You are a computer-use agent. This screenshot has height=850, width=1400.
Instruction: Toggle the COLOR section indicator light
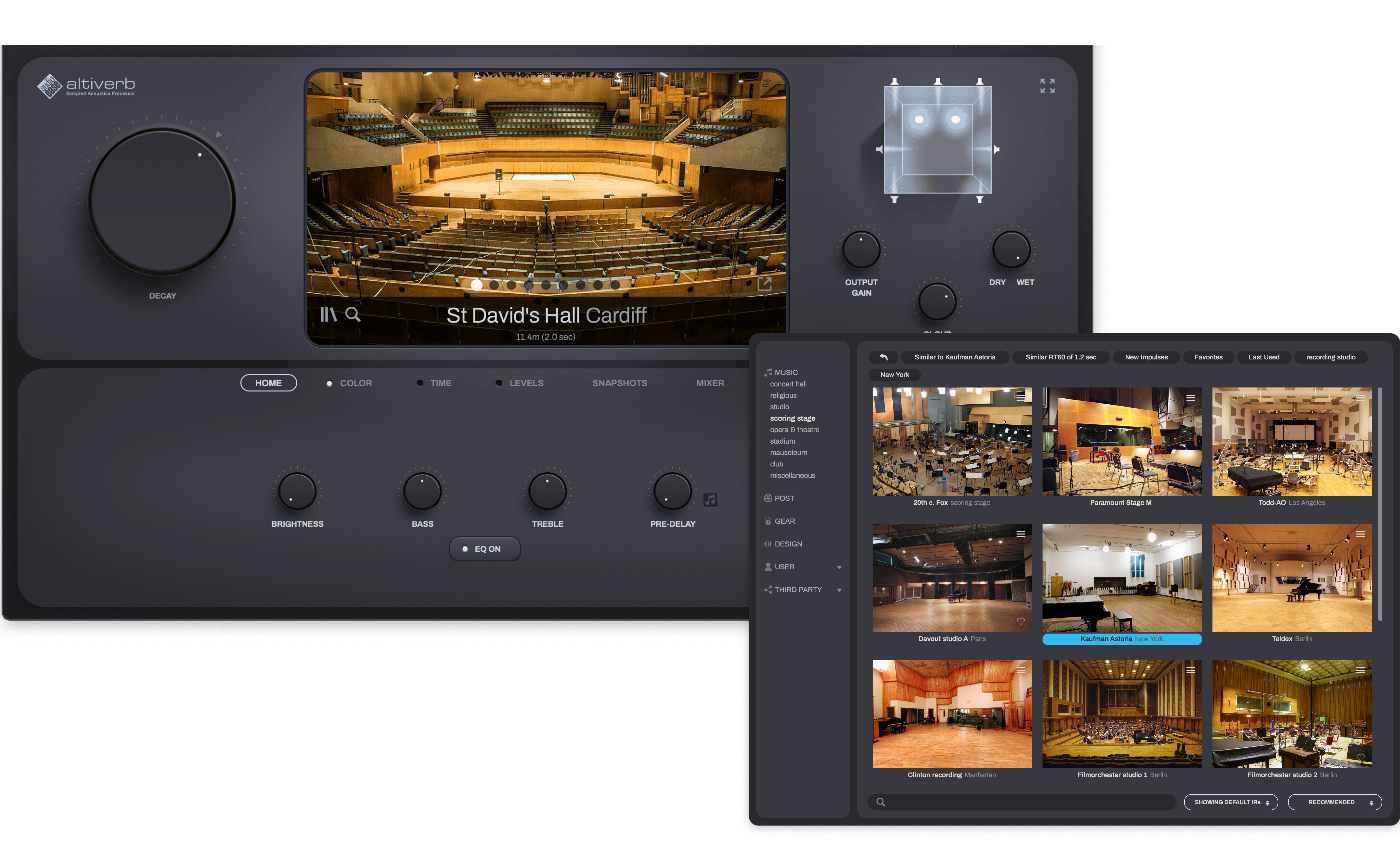329,383
